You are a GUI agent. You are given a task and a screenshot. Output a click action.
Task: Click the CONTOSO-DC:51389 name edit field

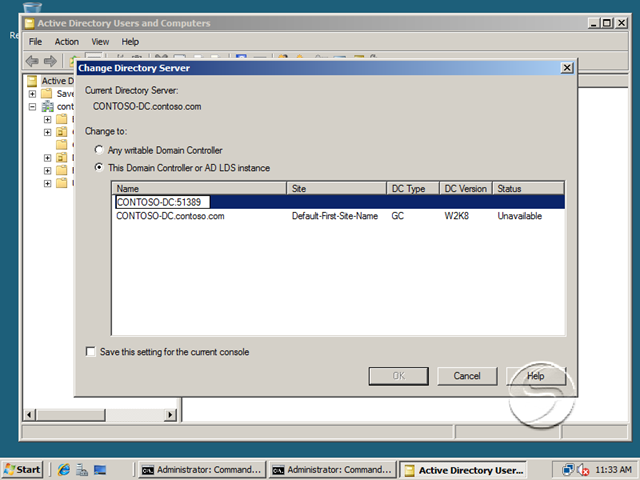pos(163,202)
